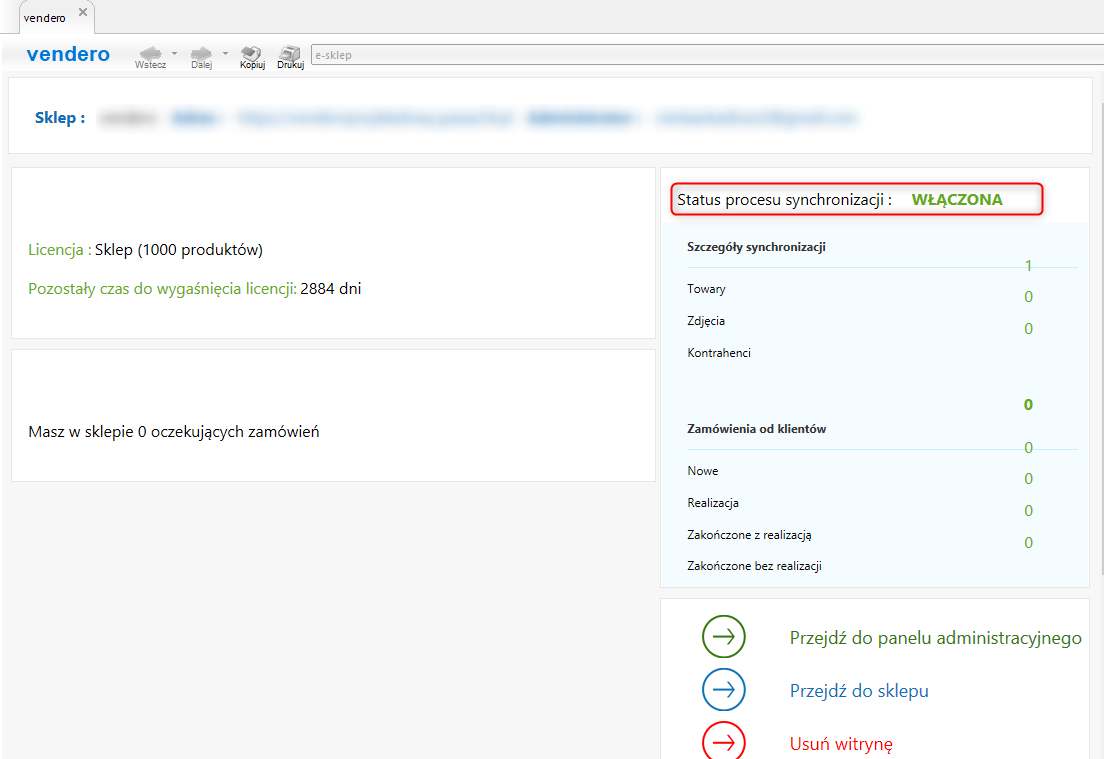1104x759 pixels.
Task: Print the page with Drukuj
Action: pyautogui.click(x=290, y=57)
